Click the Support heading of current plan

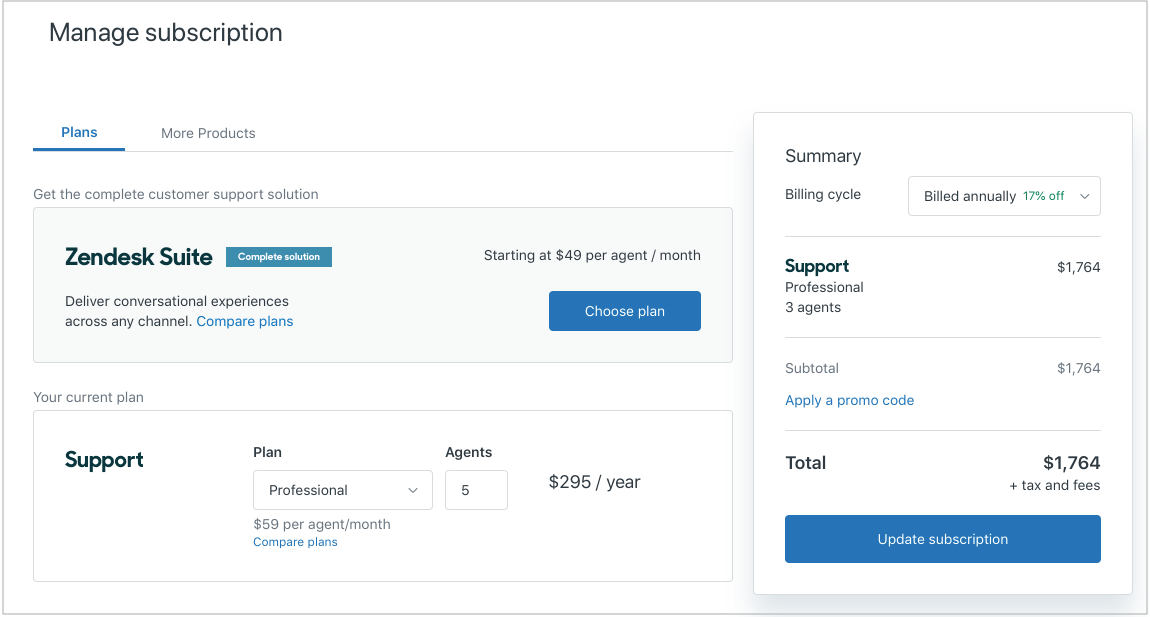coord(105,459)
